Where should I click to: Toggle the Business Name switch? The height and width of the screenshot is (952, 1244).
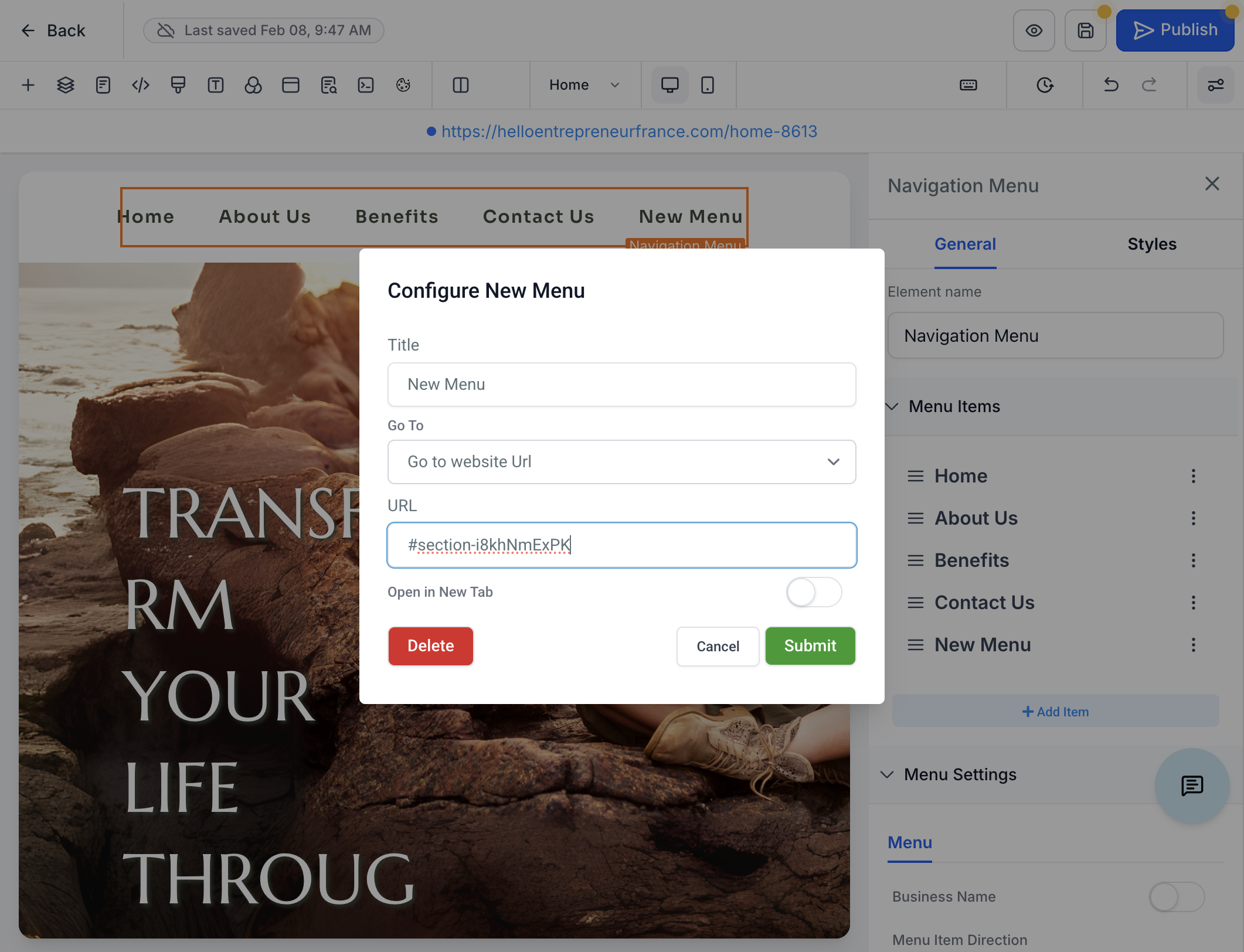tap(1177, 896)
